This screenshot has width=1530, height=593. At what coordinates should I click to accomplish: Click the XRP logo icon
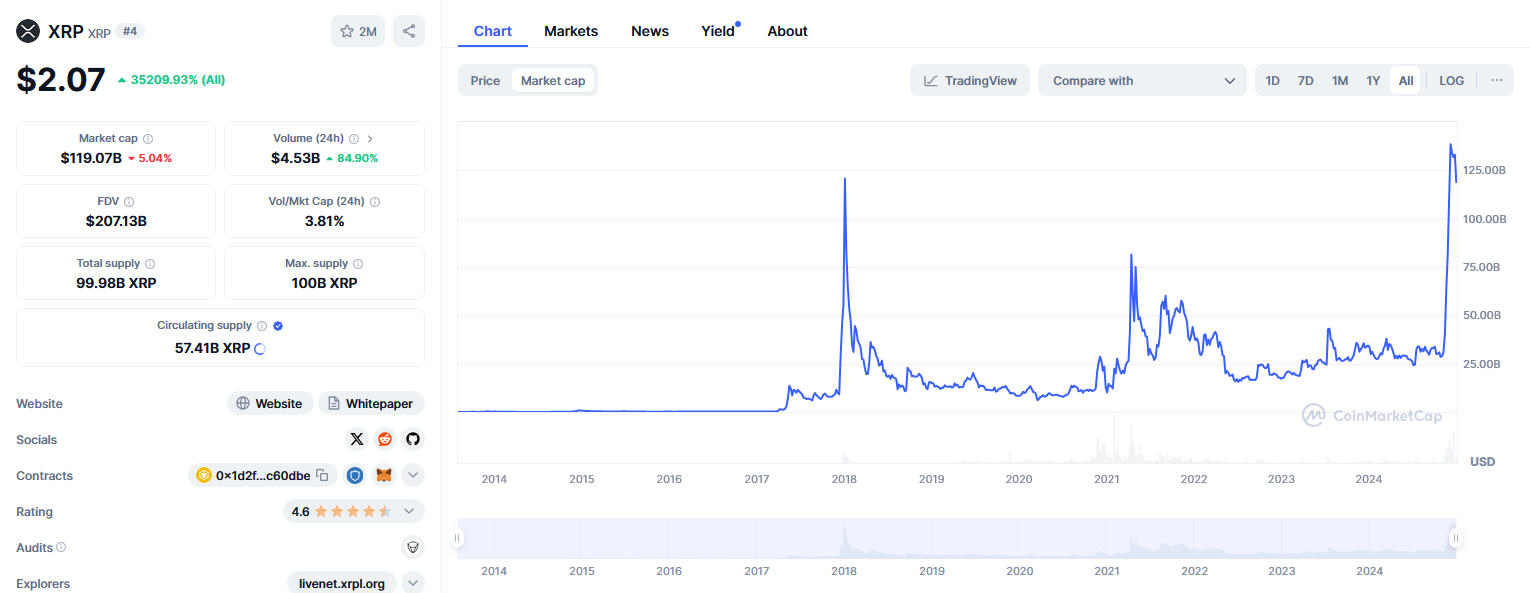point(27,31)
